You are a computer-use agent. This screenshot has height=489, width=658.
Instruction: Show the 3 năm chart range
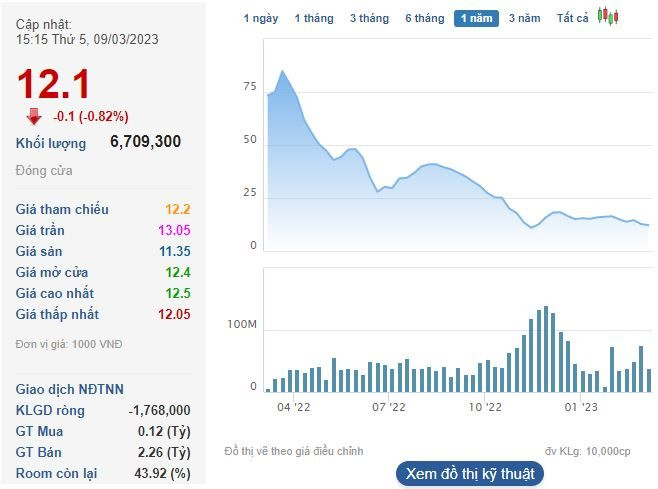pos(524,18)
